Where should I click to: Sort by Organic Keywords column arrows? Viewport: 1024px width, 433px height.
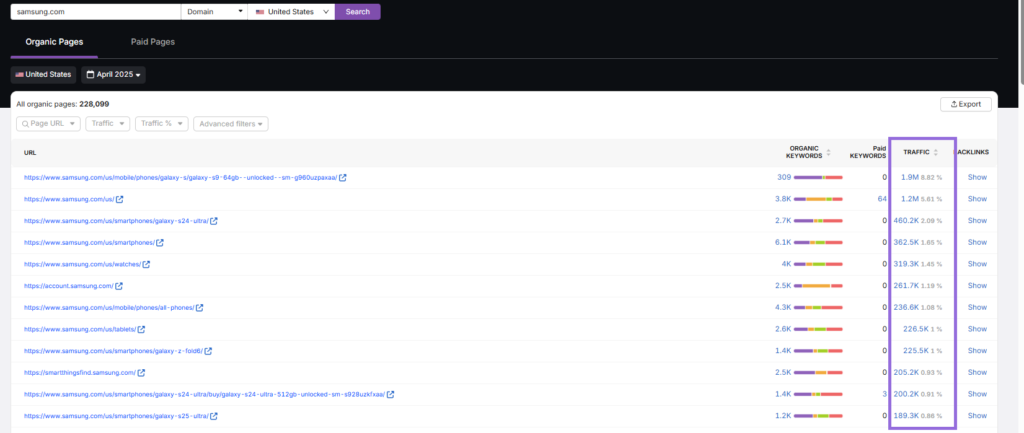[829, 152]
